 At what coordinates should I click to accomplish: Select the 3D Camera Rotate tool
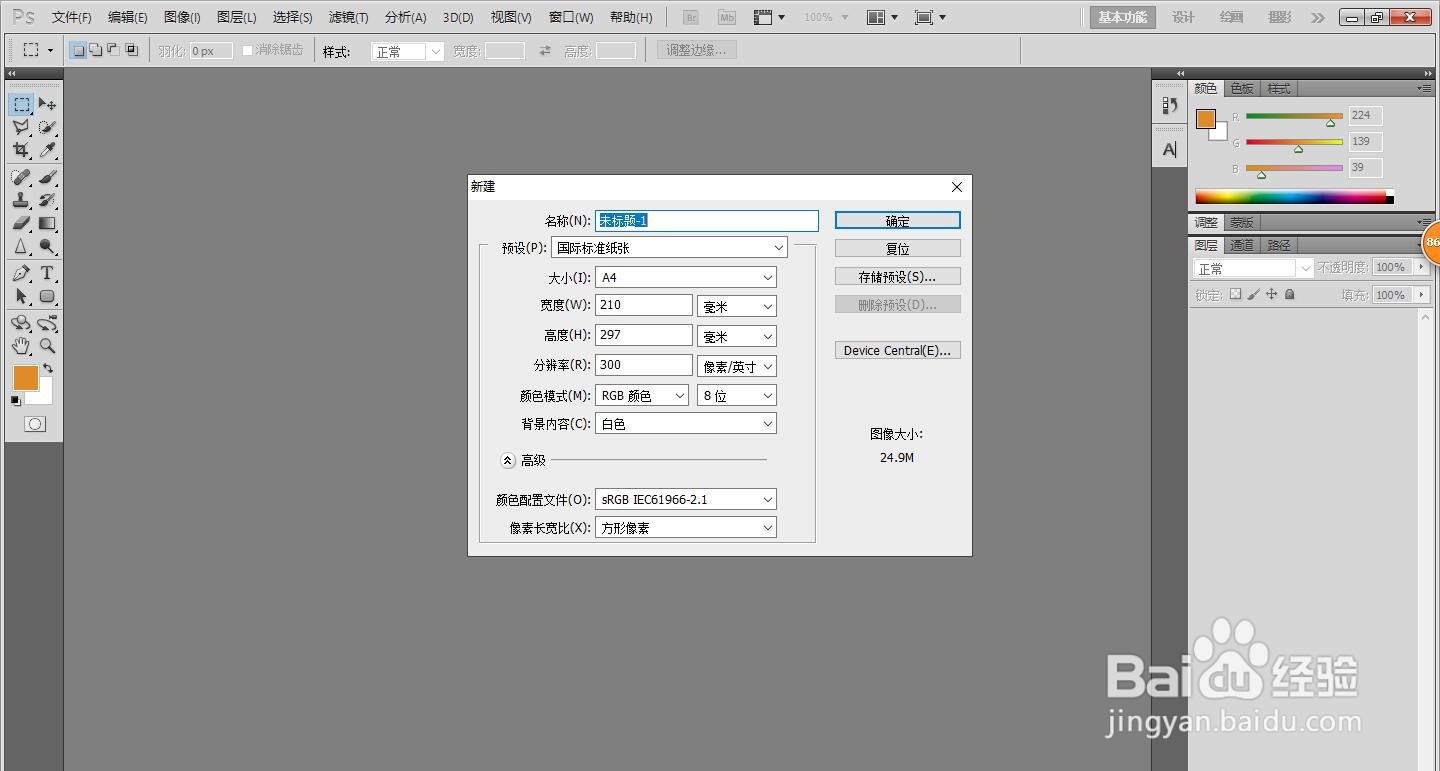tap(47, 323)
